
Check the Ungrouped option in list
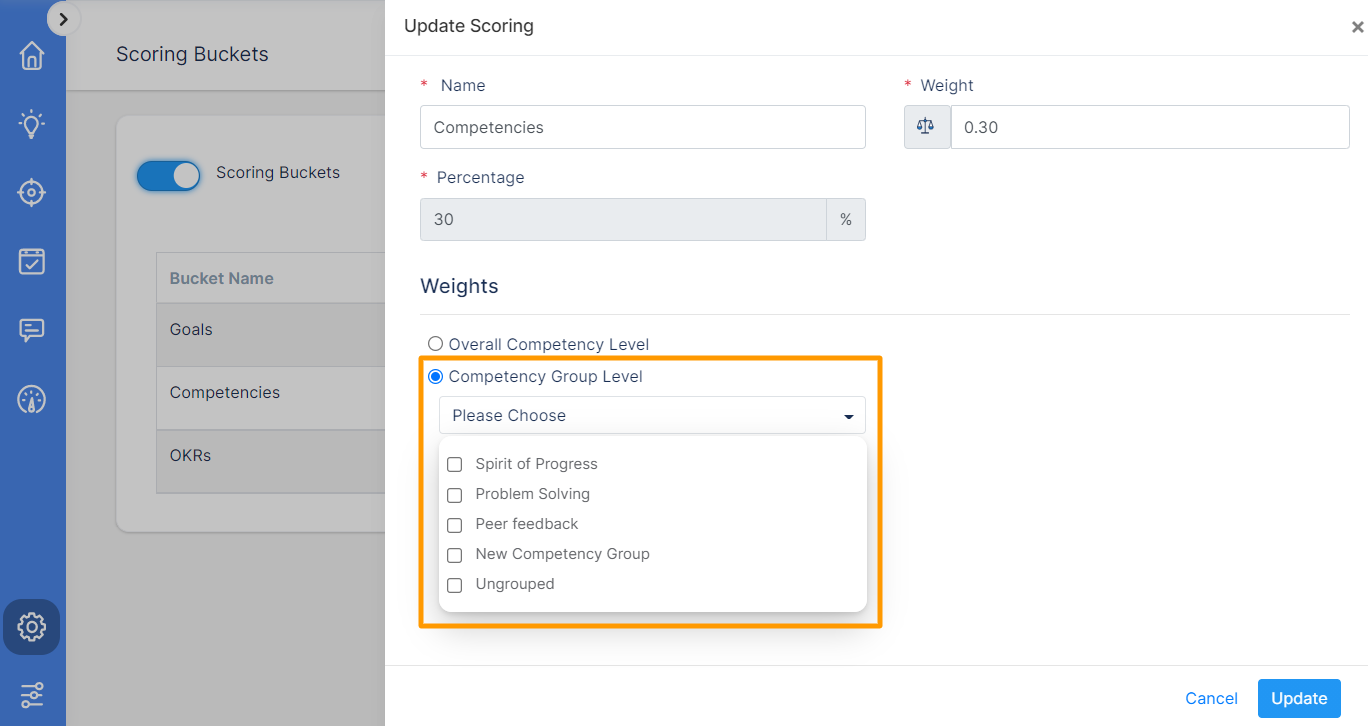pyautogui.click(x=455, y=585)
